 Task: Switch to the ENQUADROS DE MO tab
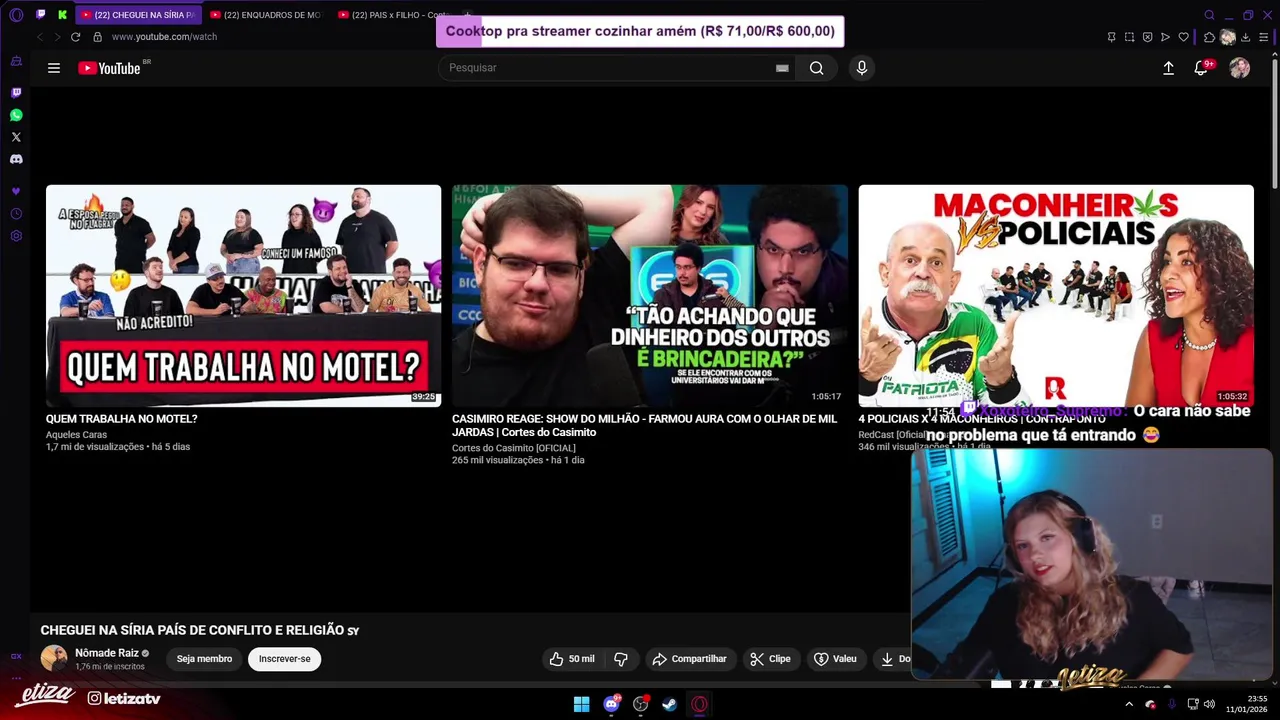point(266,15)
